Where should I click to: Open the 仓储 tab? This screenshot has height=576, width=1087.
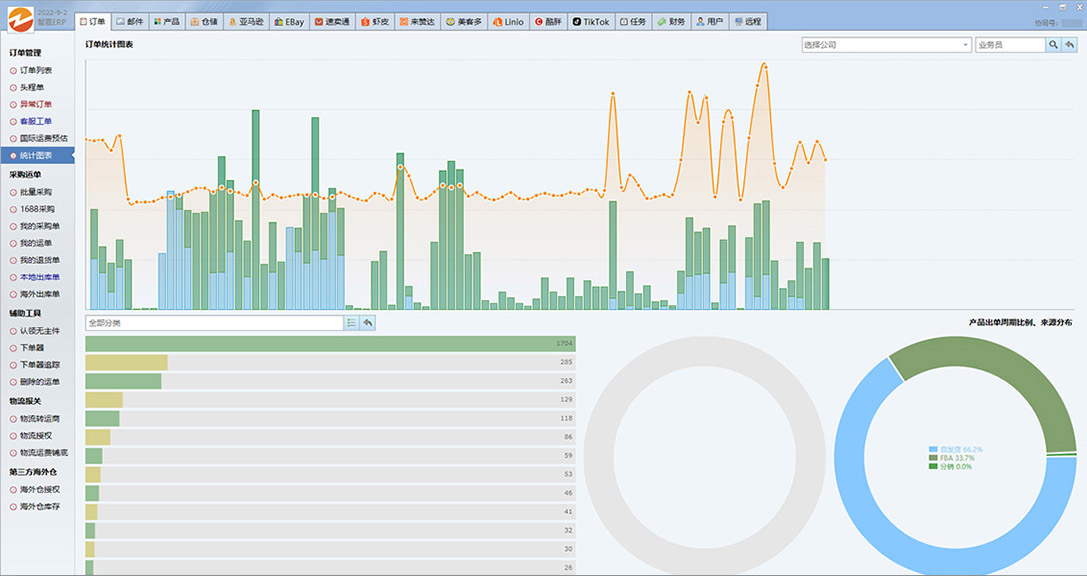coord(204,22)
